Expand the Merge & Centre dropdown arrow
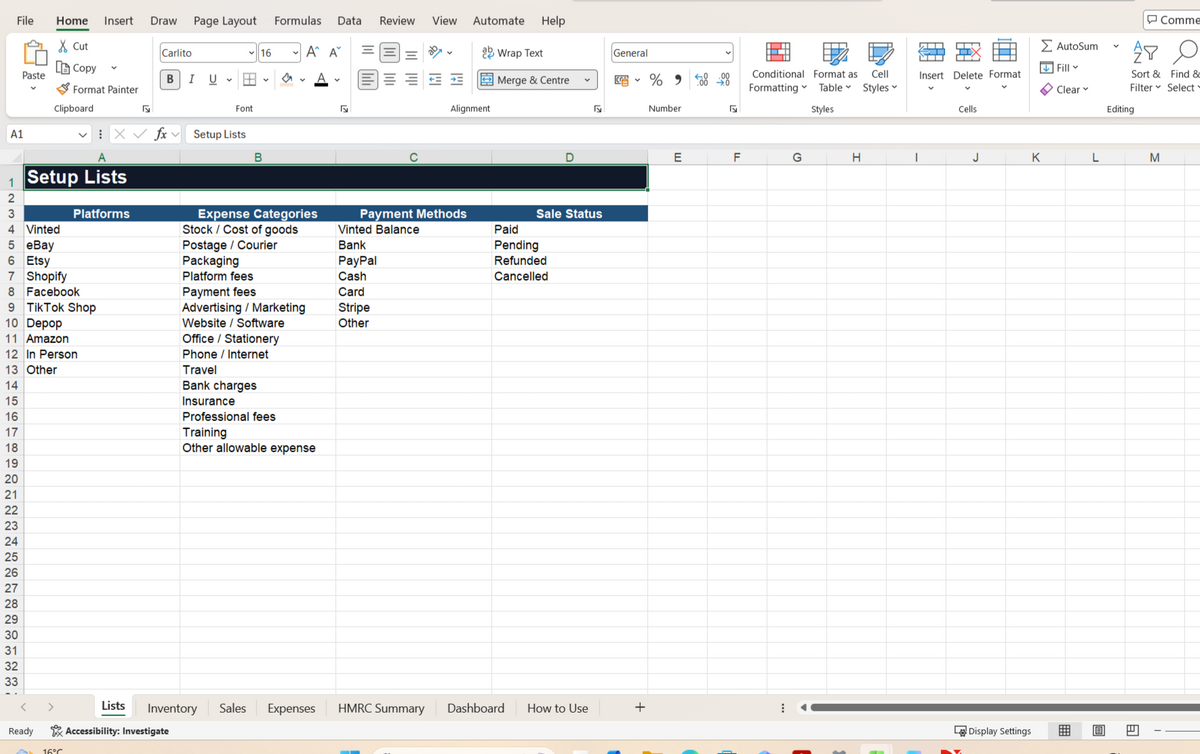Screen dimensions: 1200x754 (587, 80)
